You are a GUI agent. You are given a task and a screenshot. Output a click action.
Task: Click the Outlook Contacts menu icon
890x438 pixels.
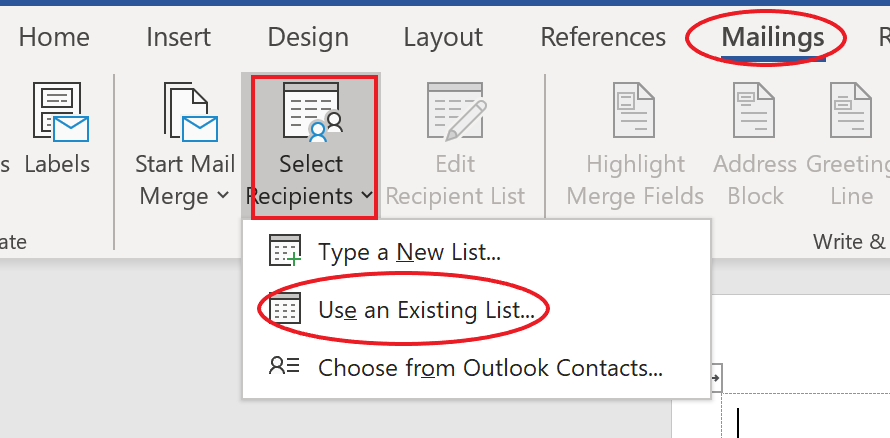pyautogui.click(x=285, y=367)
